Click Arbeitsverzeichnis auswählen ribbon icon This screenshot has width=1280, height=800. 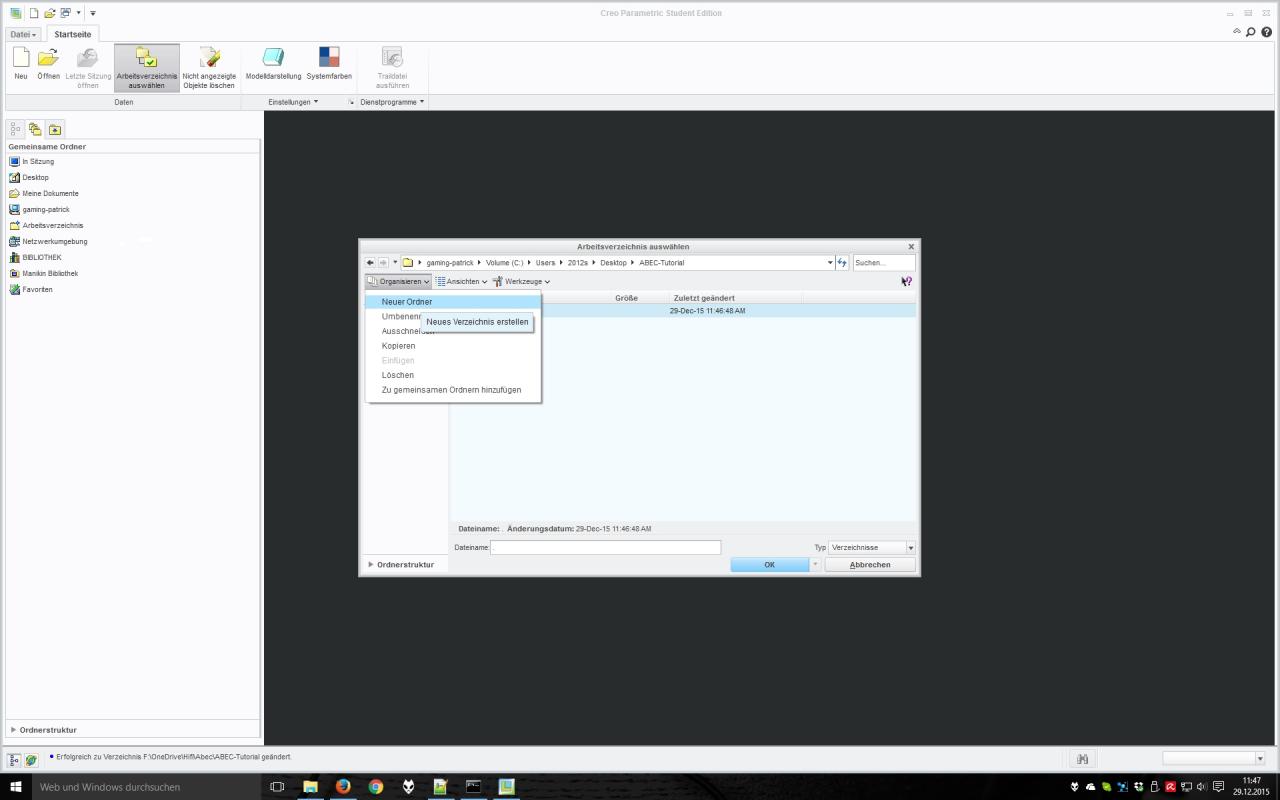pyautogui.click(x=147, y=61)
